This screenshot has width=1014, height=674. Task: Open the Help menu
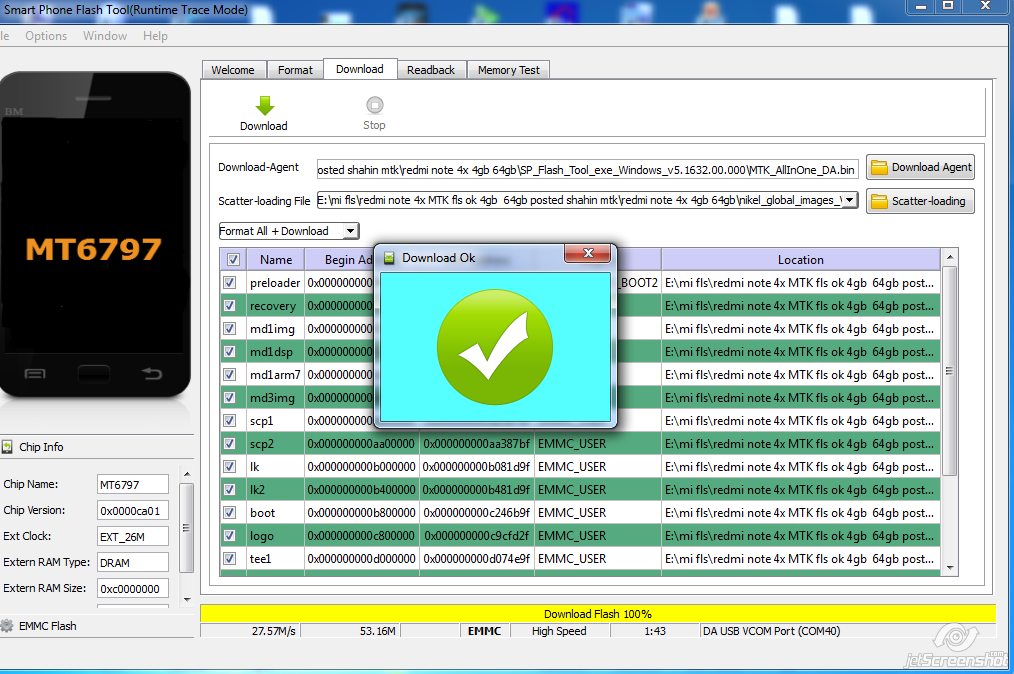pyautogui.click(x=155, y=36)
